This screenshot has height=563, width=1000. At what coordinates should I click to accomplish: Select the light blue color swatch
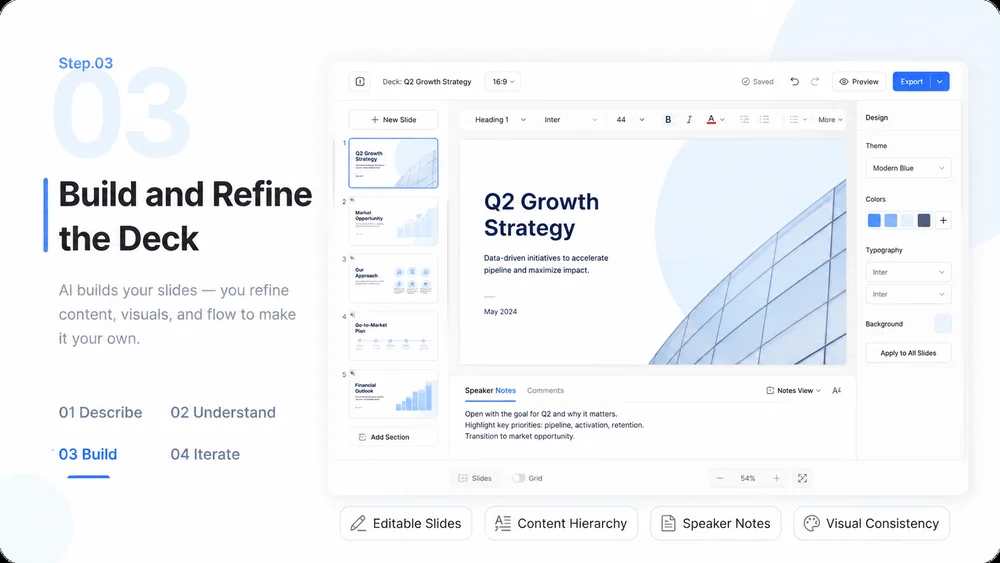pos(890,221)
